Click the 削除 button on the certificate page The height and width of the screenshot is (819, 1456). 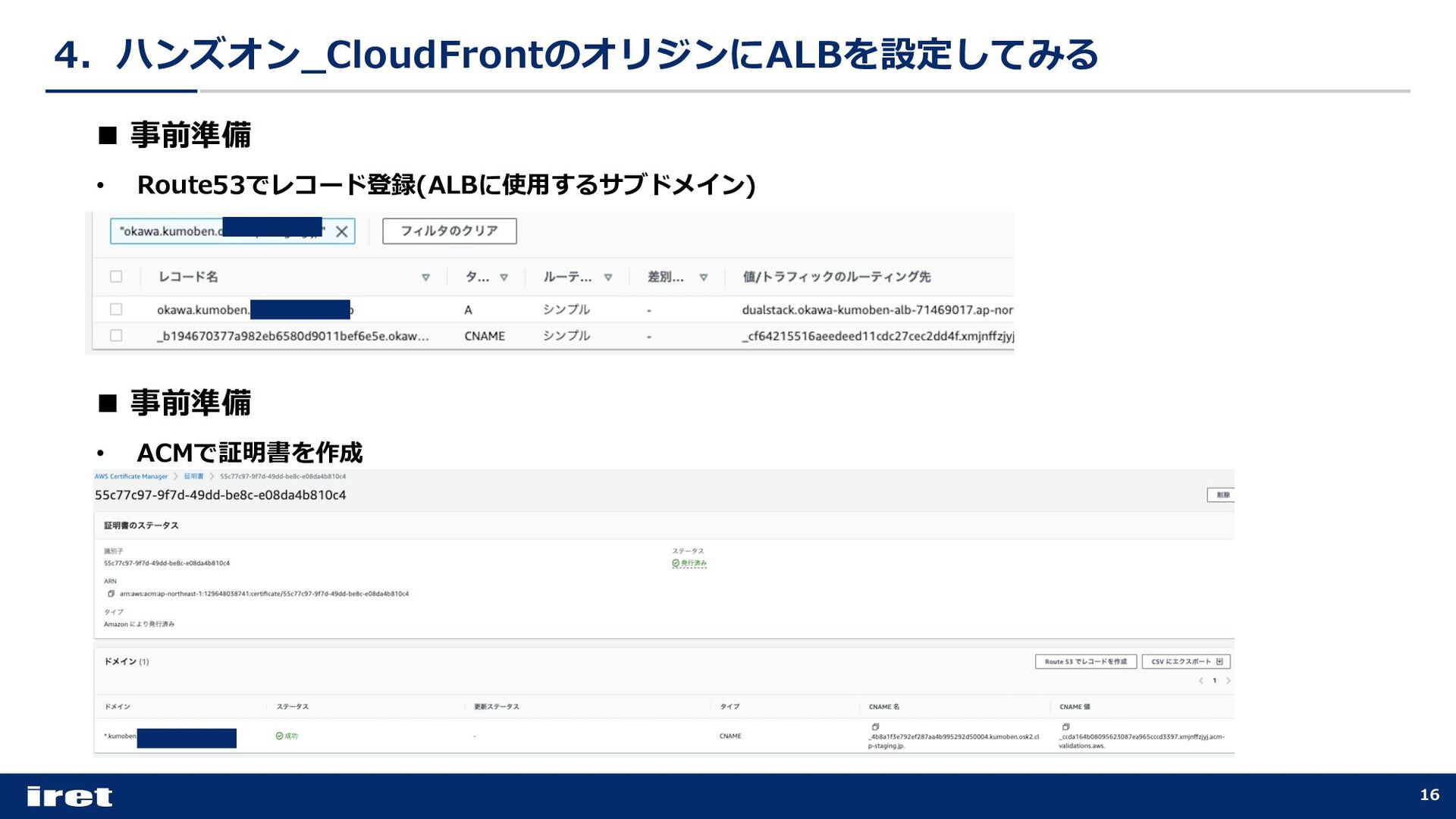(1222, 495)
